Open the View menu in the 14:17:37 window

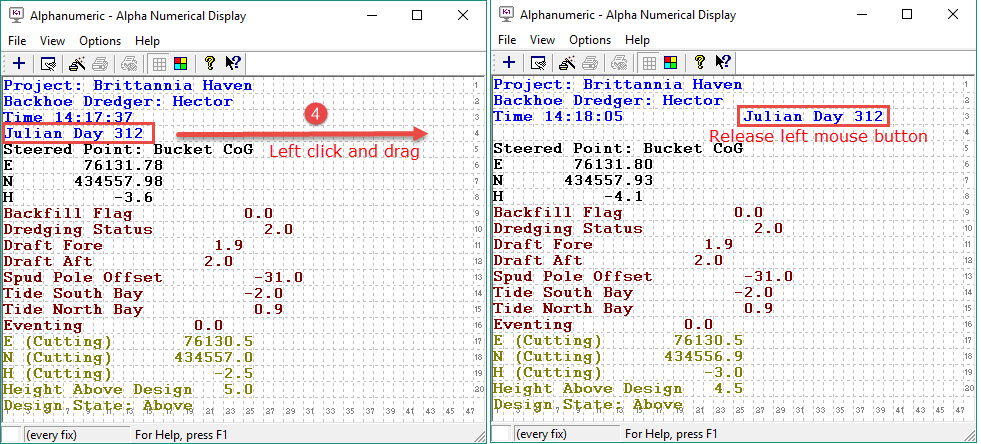53,41
